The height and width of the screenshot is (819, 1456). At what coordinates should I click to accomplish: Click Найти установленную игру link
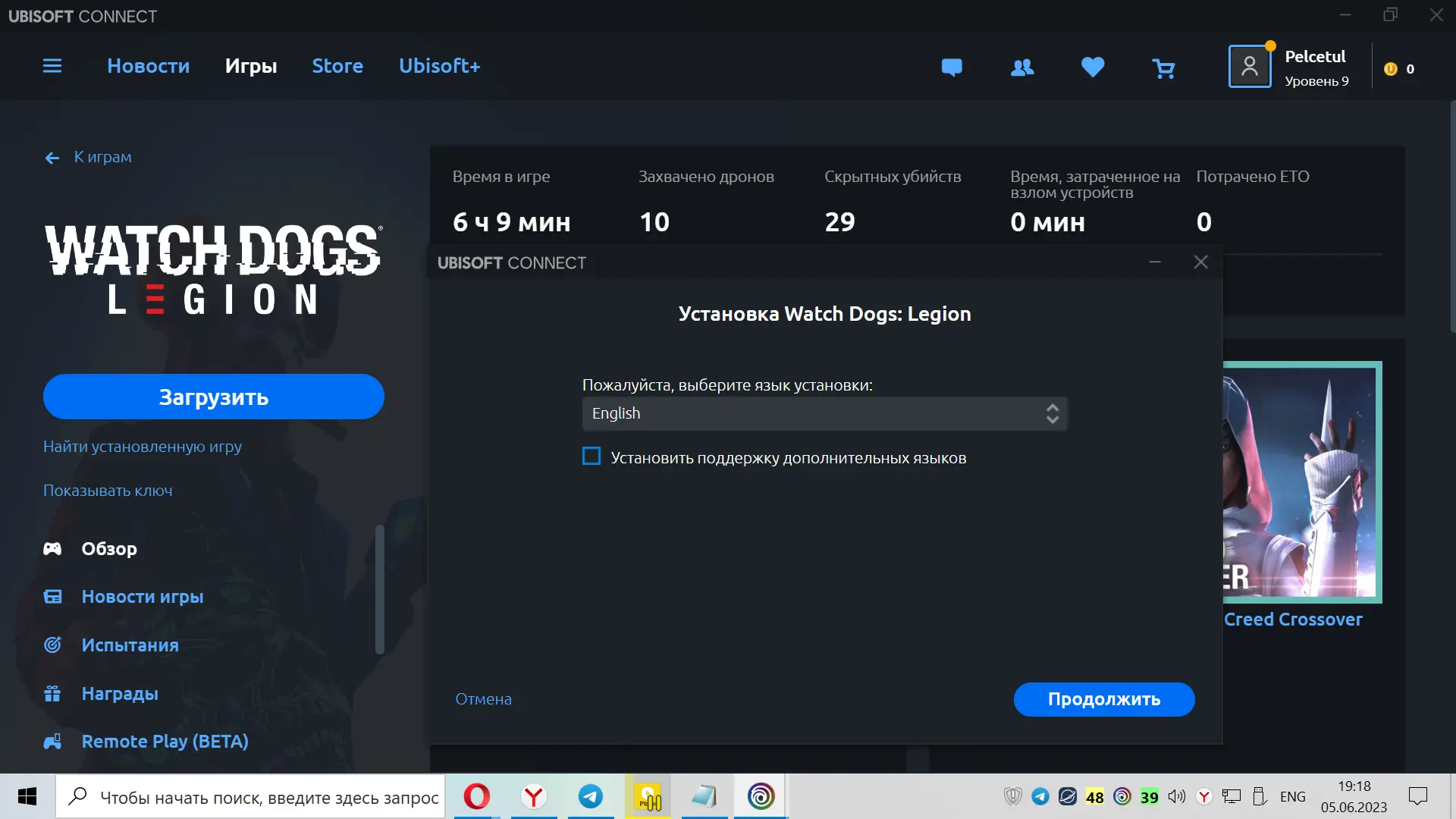point(143,447)
